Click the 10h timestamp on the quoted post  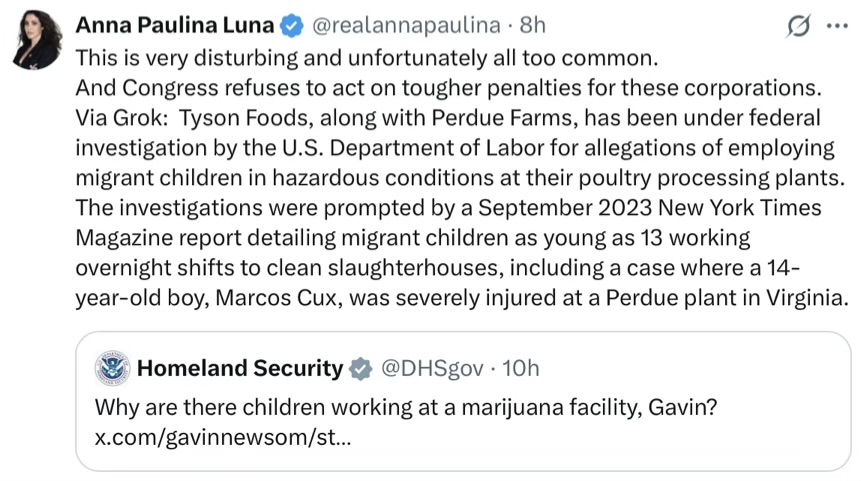[521, 368]
